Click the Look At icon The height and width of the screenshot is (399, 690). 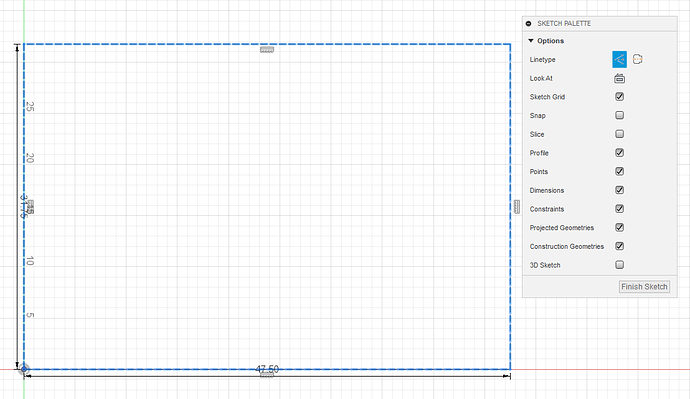coord(619,78)
